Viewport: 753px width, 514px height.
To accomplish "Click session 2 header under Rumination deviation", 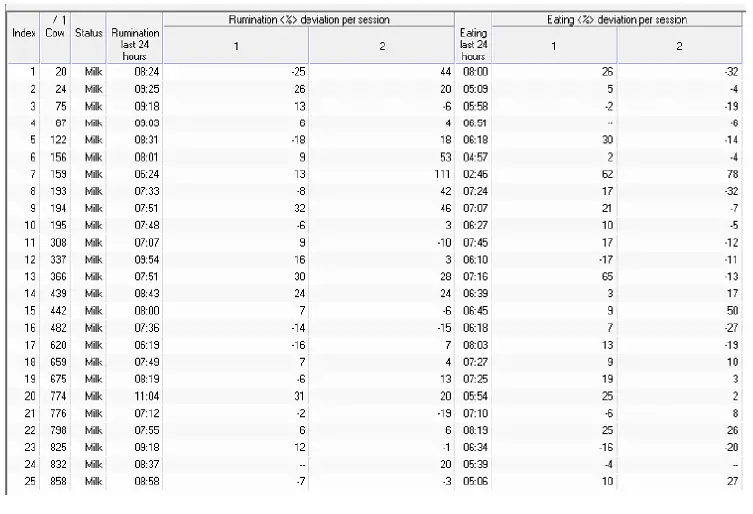I will coord(381,45).
